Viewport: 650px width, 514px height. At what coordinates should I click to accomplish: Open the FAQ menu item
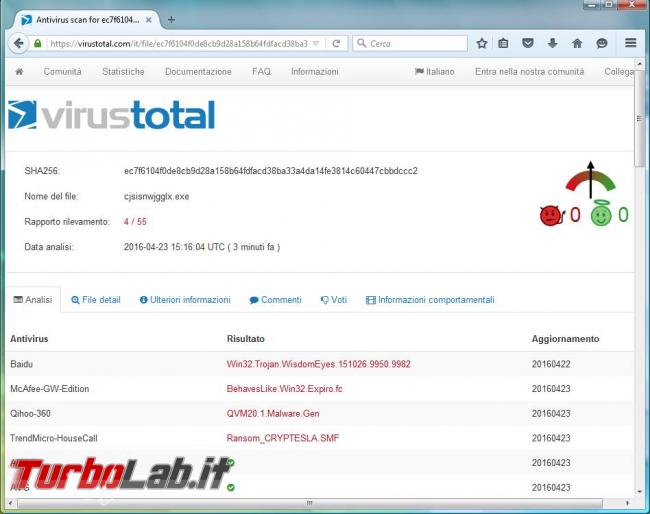[261, 72]
